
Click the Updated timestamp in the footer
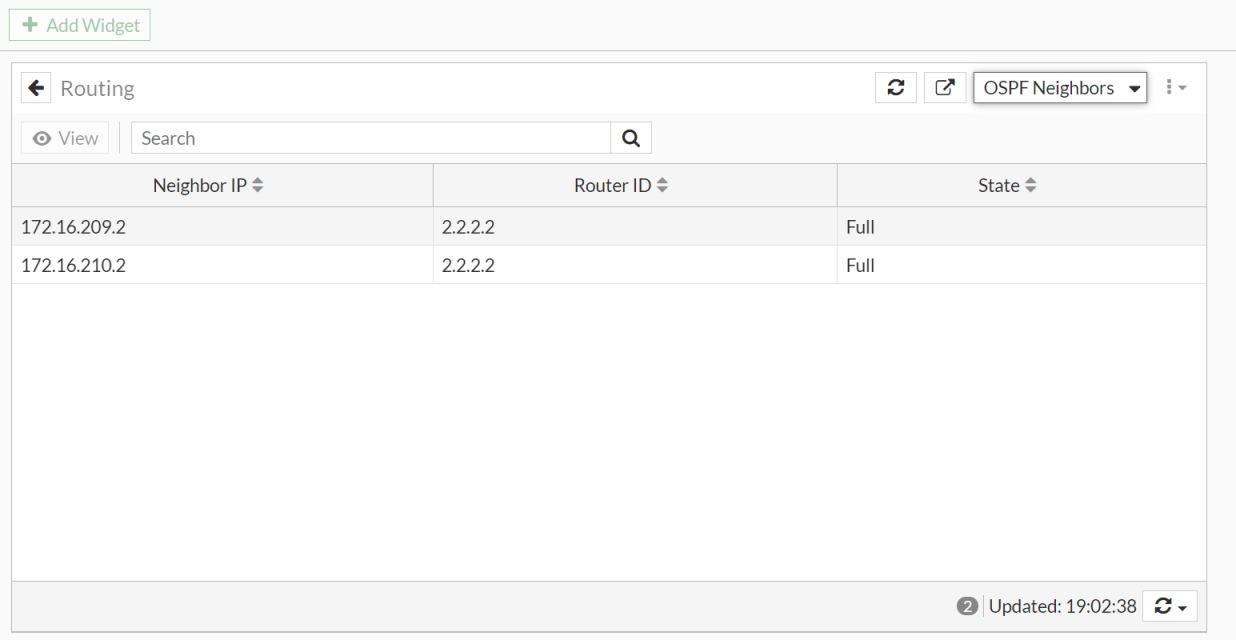click(x=1062, y=606)
